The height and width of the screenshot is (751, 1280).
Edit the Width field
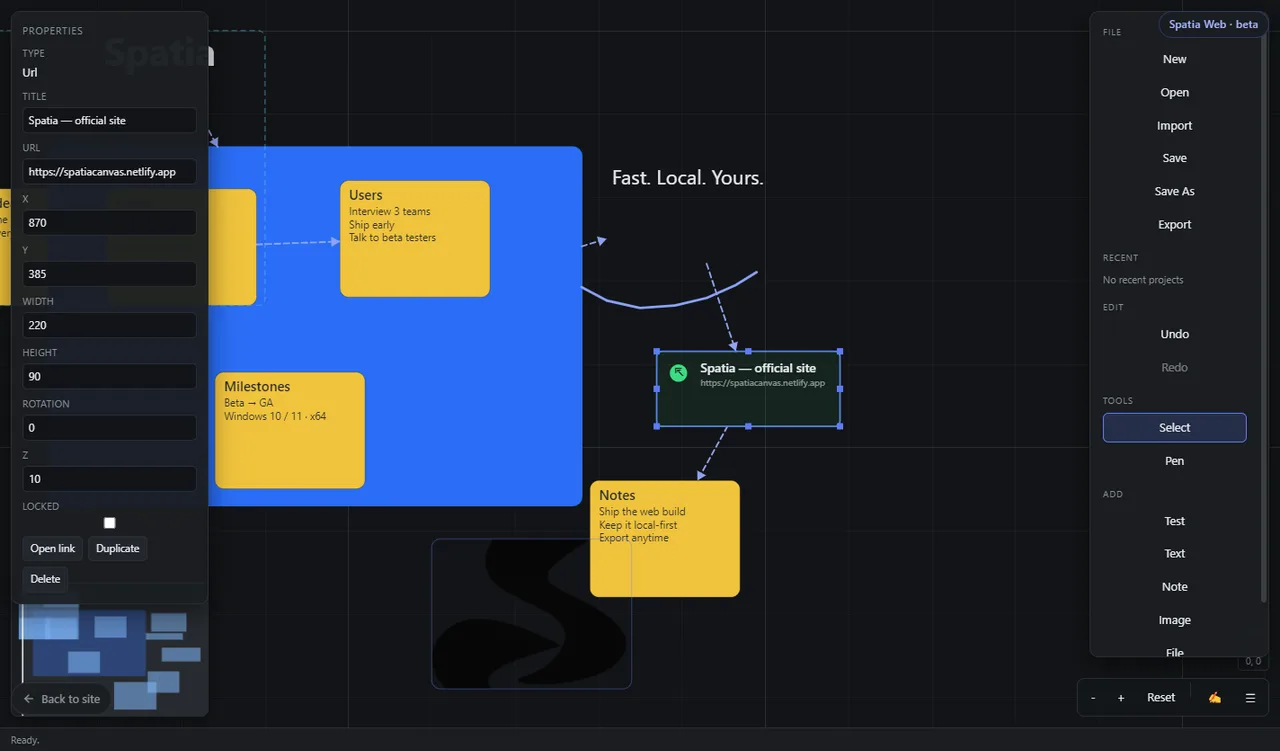(110, 325)
